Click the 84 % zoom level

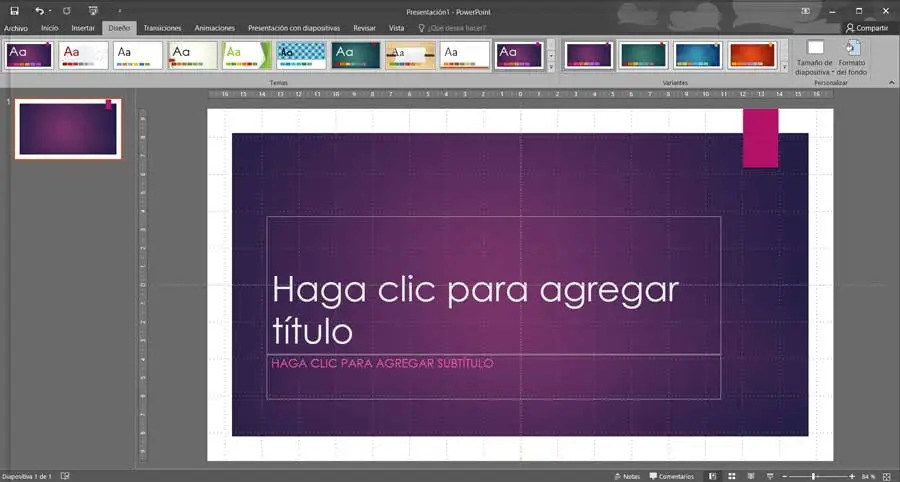point(868,476)
